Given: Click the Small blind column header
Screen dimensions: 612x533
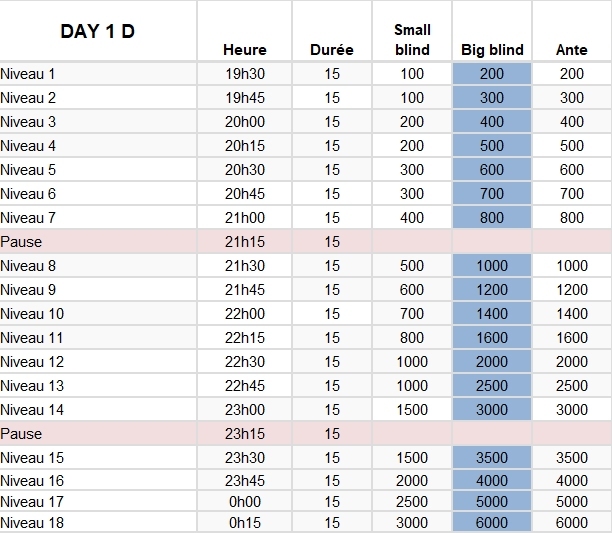Looking at the screenshot, I should tap(412, 40).
